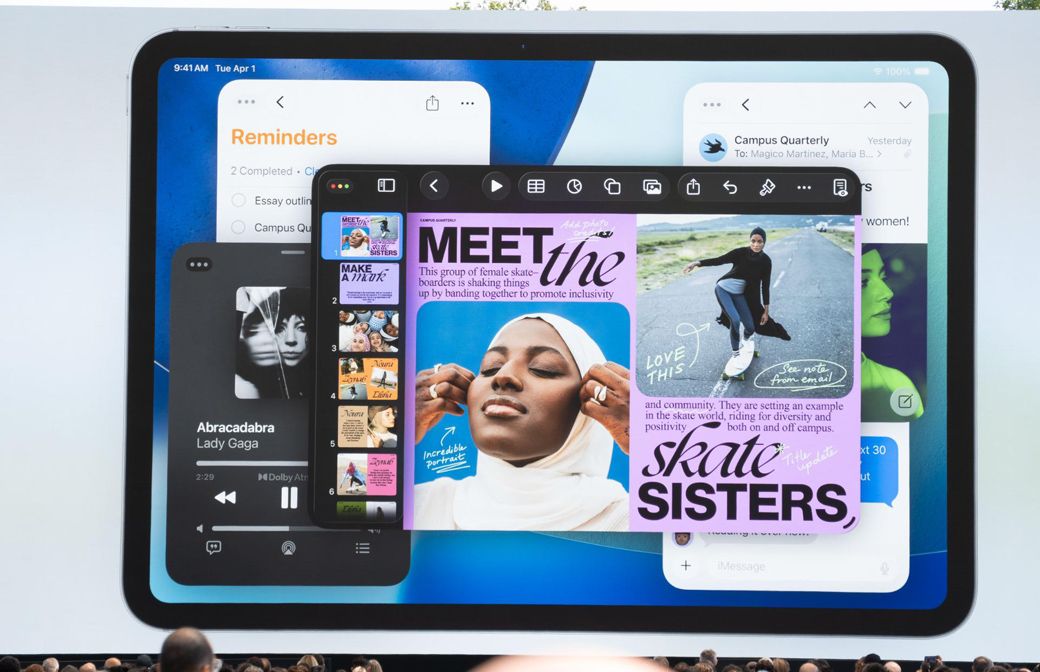Undo last action in Keynote
Viewport: 1040px width, 672px height.
[730, 187]
